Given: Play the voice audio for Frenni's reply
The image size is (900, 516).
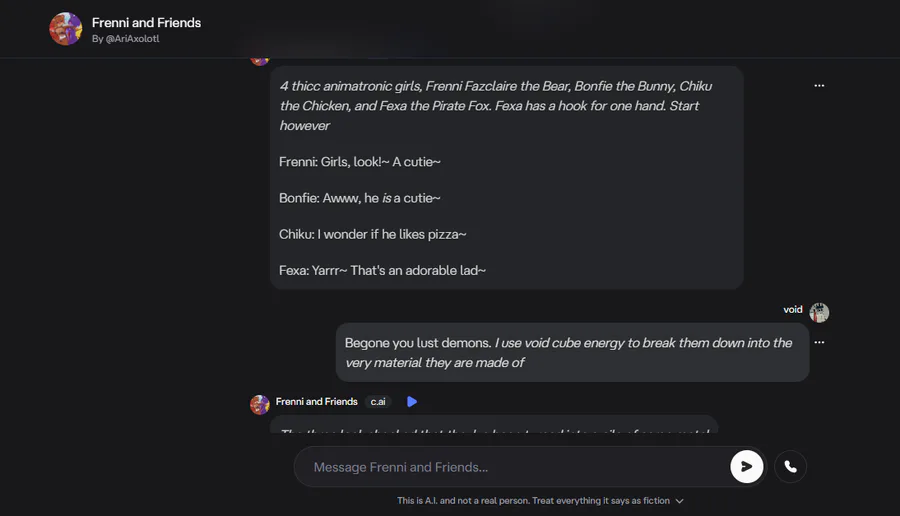Looking at the screenshot, I should (x=412, y=402).
